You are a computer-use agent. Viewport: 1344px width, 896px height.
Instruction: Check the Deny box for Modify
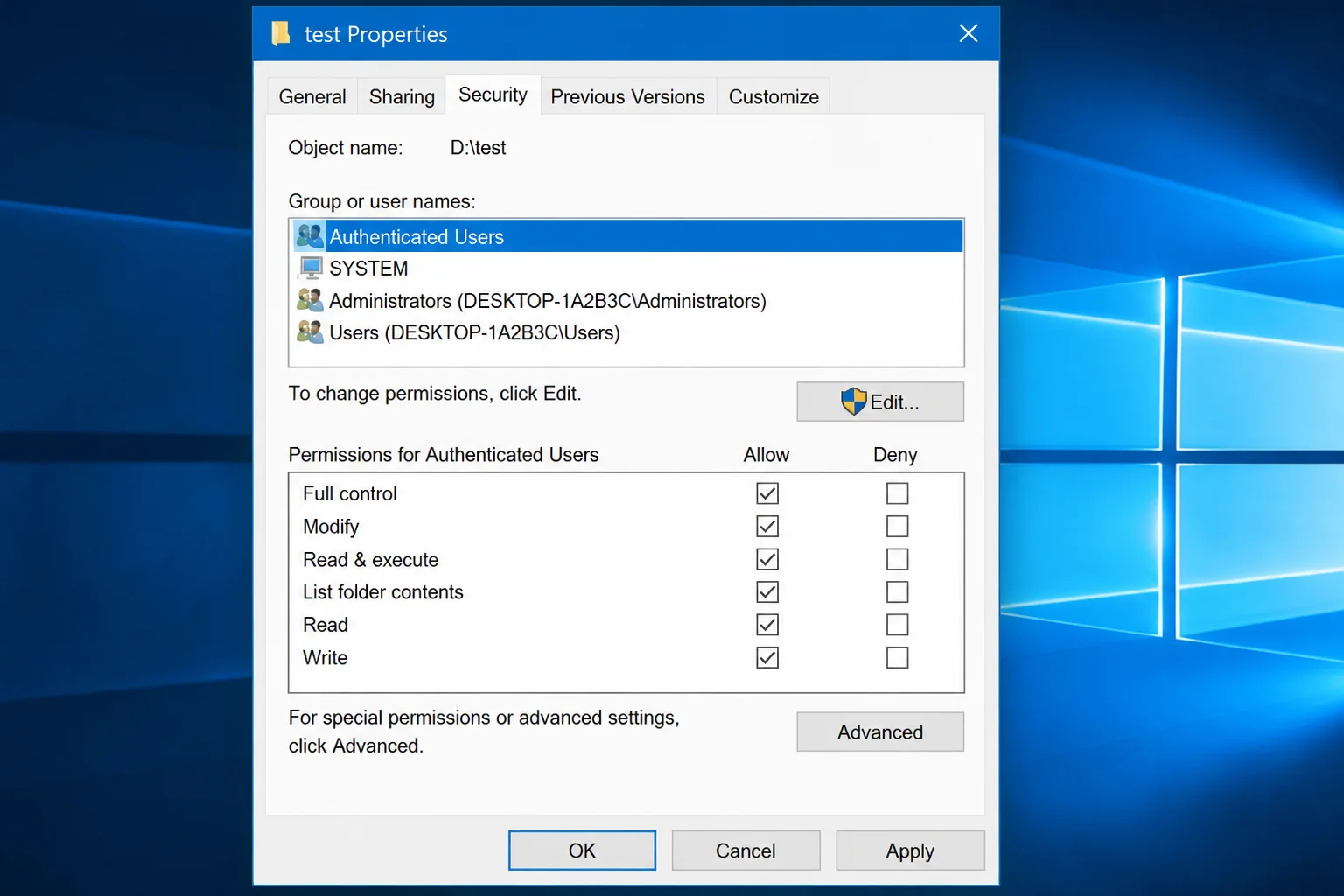(897, 526)
